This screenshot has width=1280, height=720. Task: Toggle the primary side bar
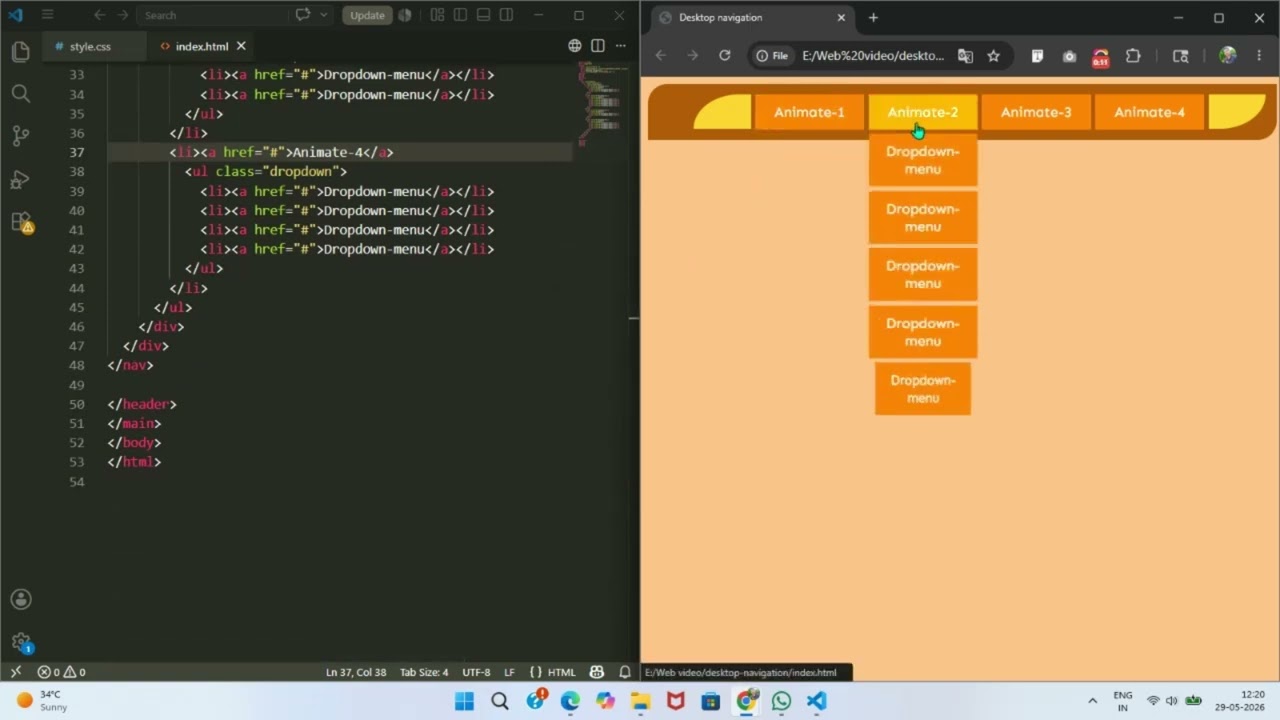[x=460, y=15]
